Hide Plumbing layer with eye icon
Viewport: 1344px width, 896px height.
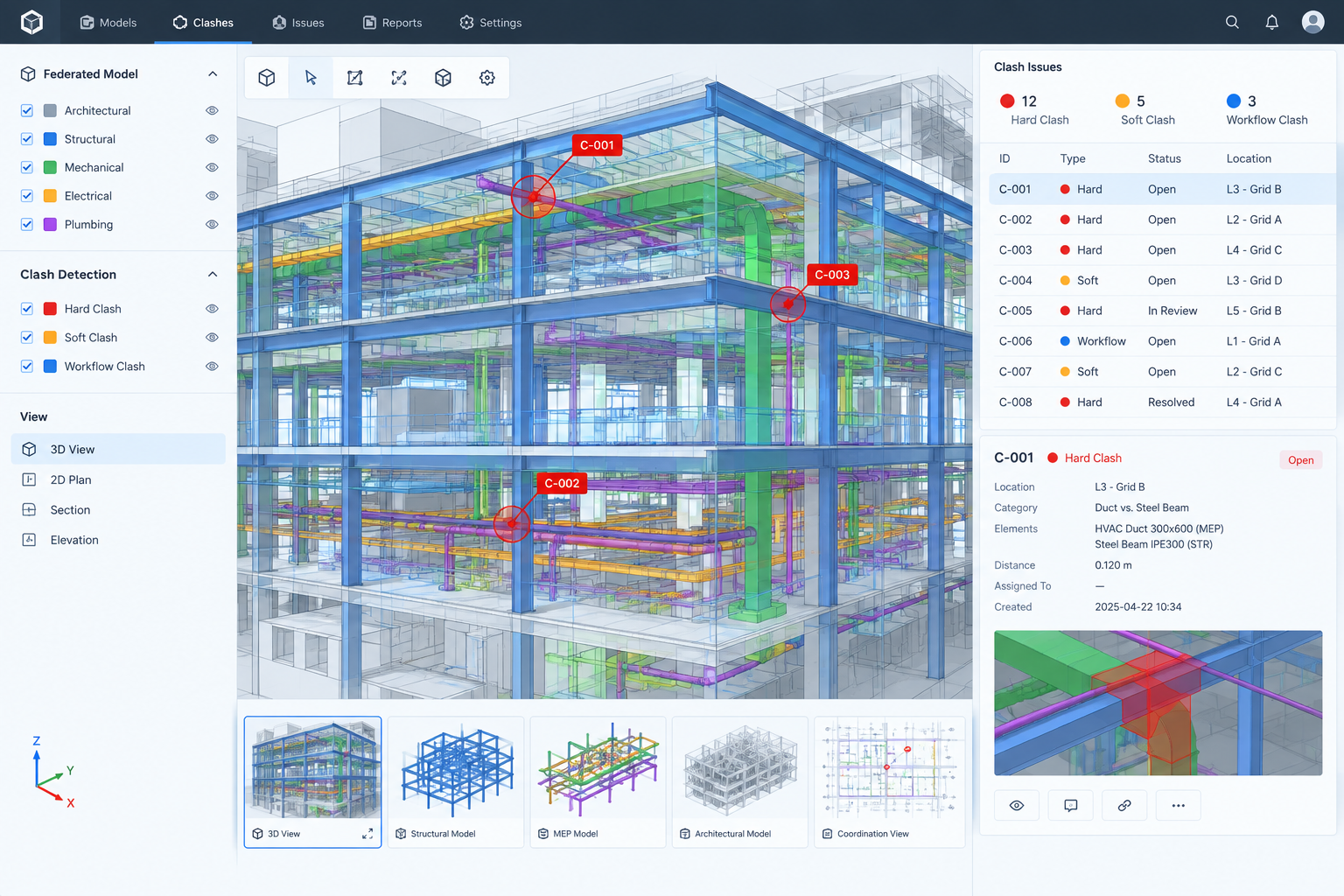[212, 225]
